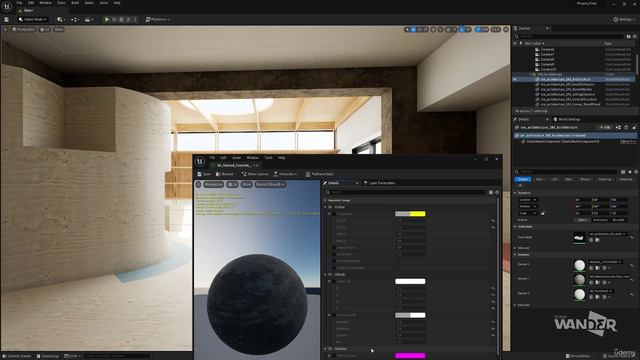The height and width of the screenshot is (360, 640).
Task: Collapse the Albedo parameter group
Action: (326, 275)
